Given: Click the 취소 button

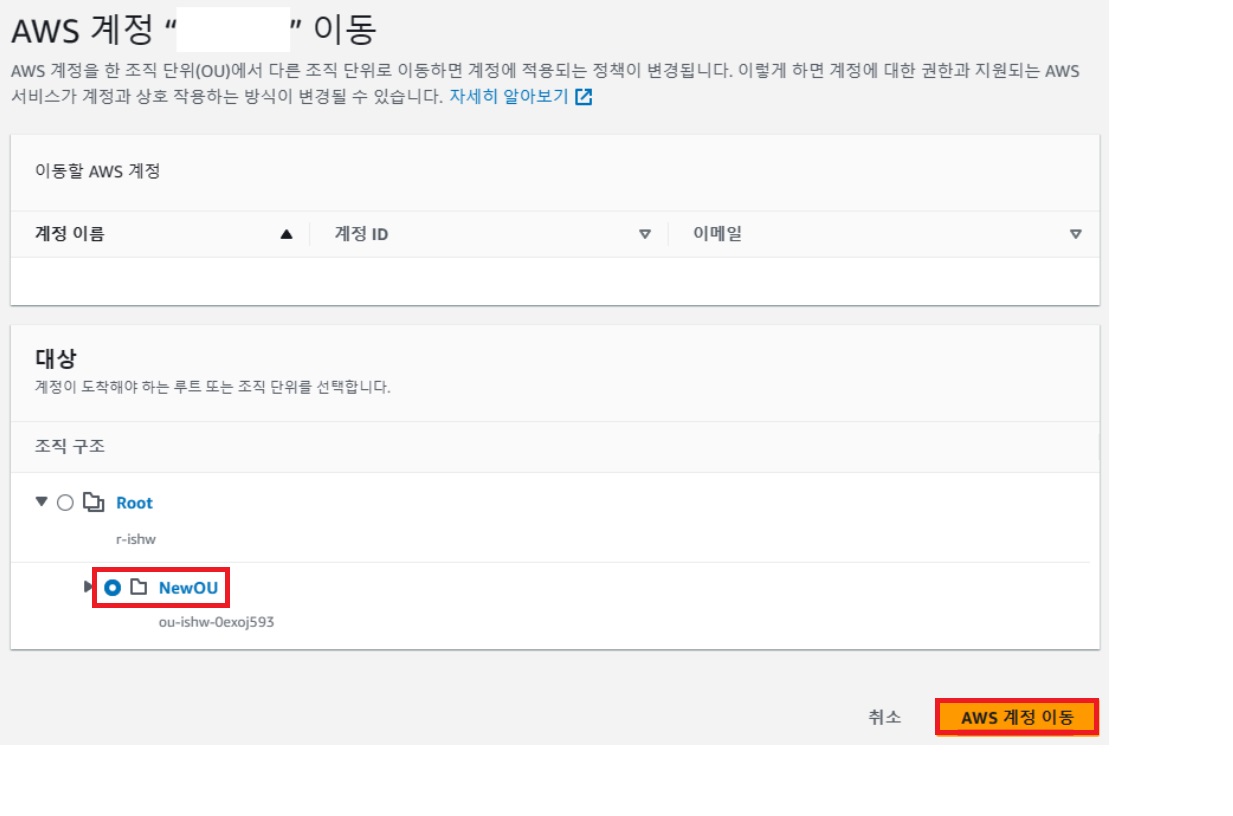Looking at the screenshot, I should click(885, 717).
